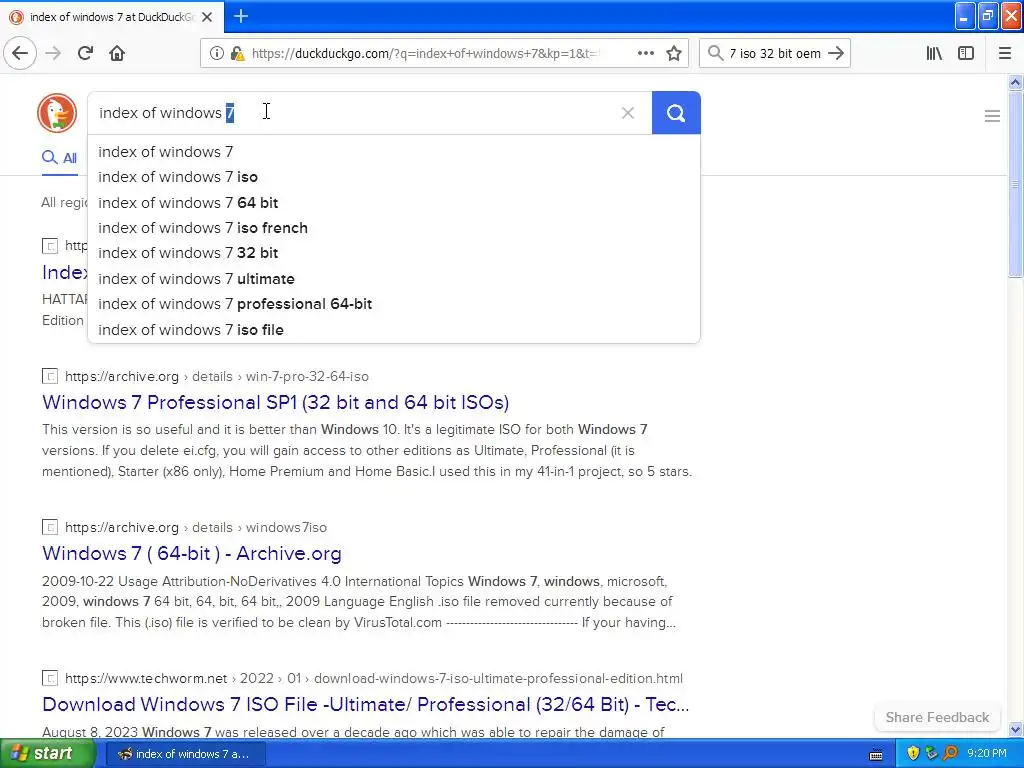The image size is (1024, 768).
Task: Open the browser home page
Action: coord(117,54)
